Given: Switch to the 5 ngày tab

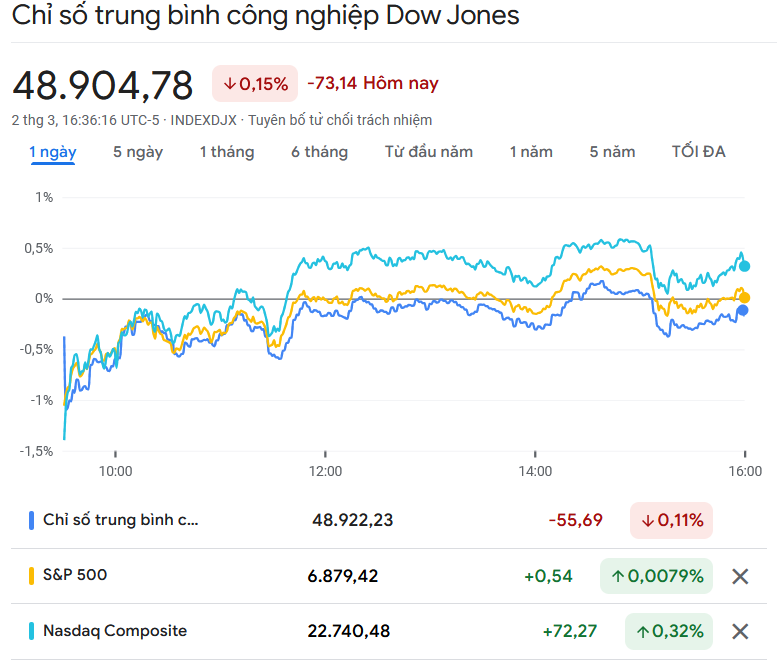Looking at the screenshot, I should click(x=138, y=152).
